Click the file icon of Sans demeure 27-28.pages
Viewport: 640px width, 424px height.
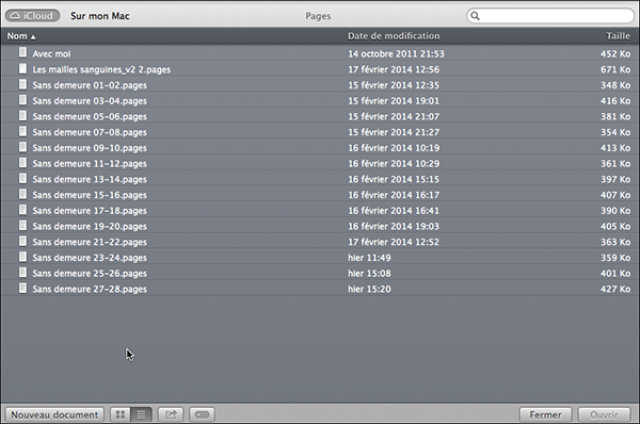[23, 289]
